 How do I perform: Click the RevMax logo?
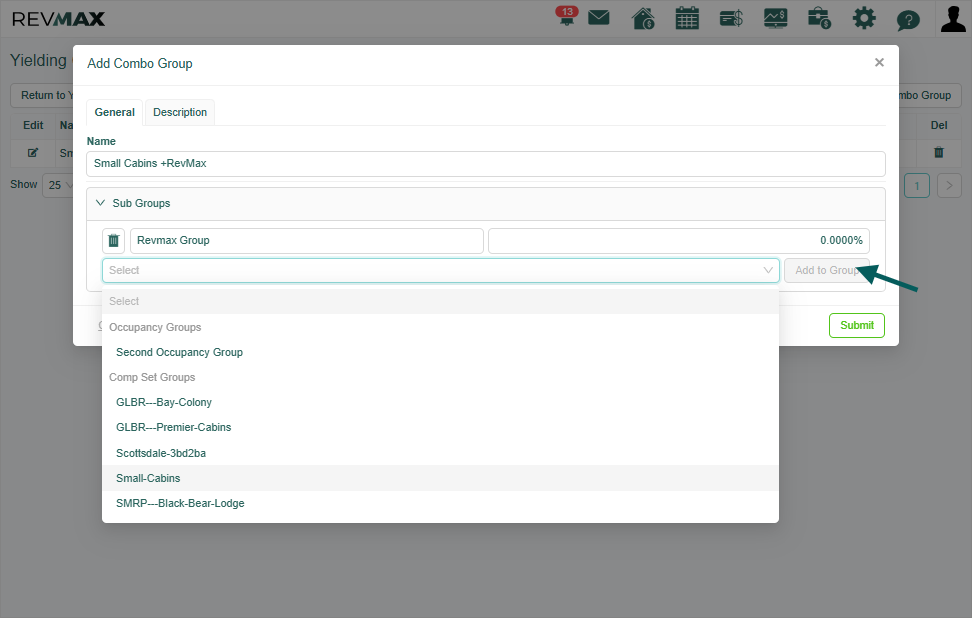pyautogui.click(x=58, y=19)
